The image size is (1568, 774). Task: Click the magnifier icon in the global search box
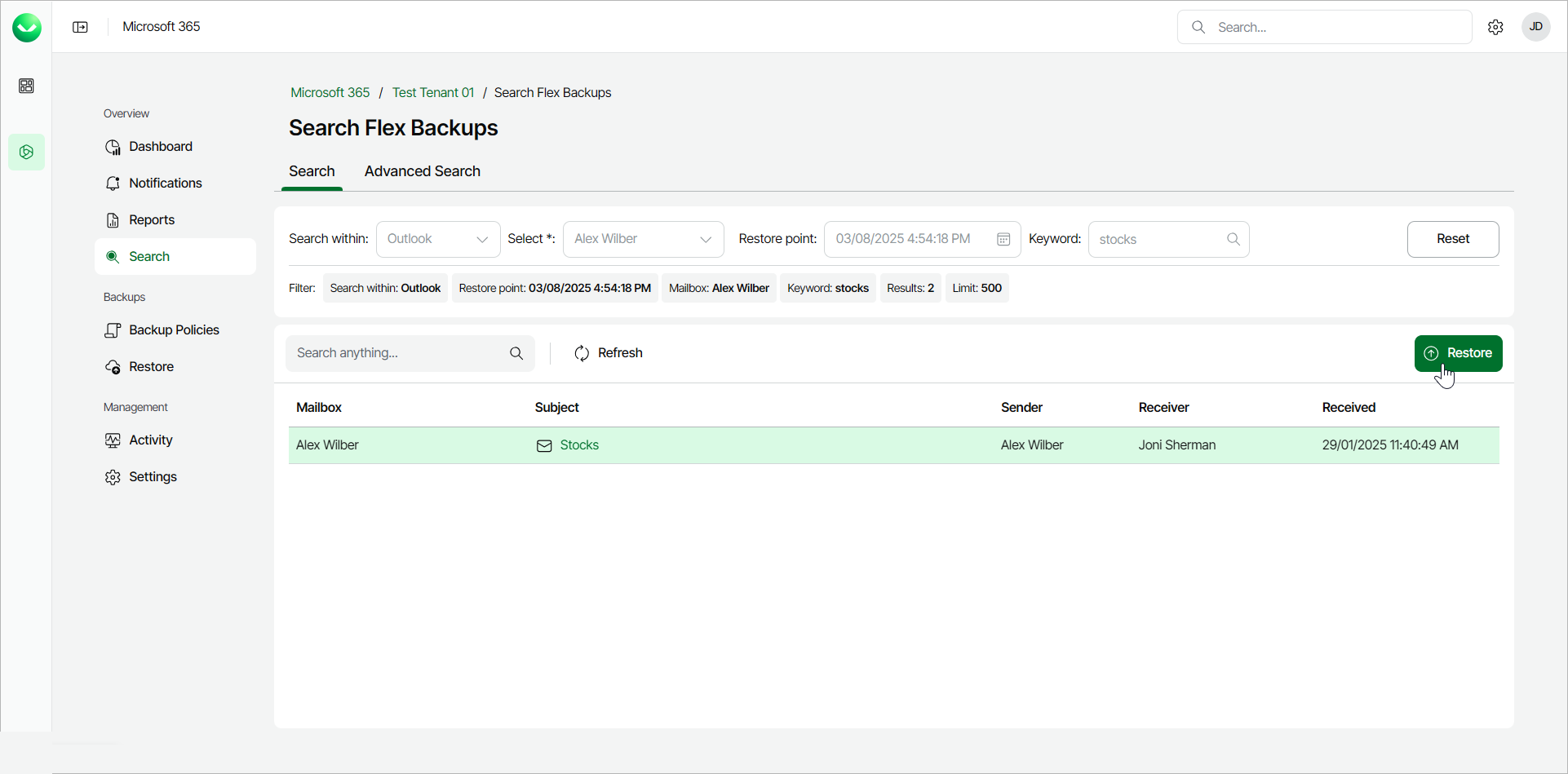coord(1198,27)
